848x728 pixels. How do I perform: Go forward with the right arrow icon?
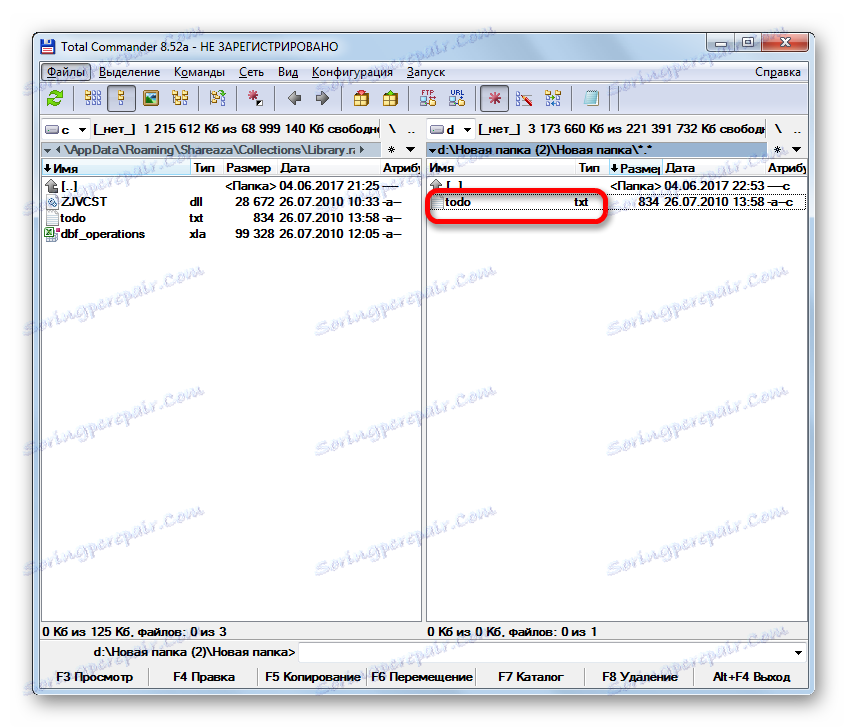322,98
